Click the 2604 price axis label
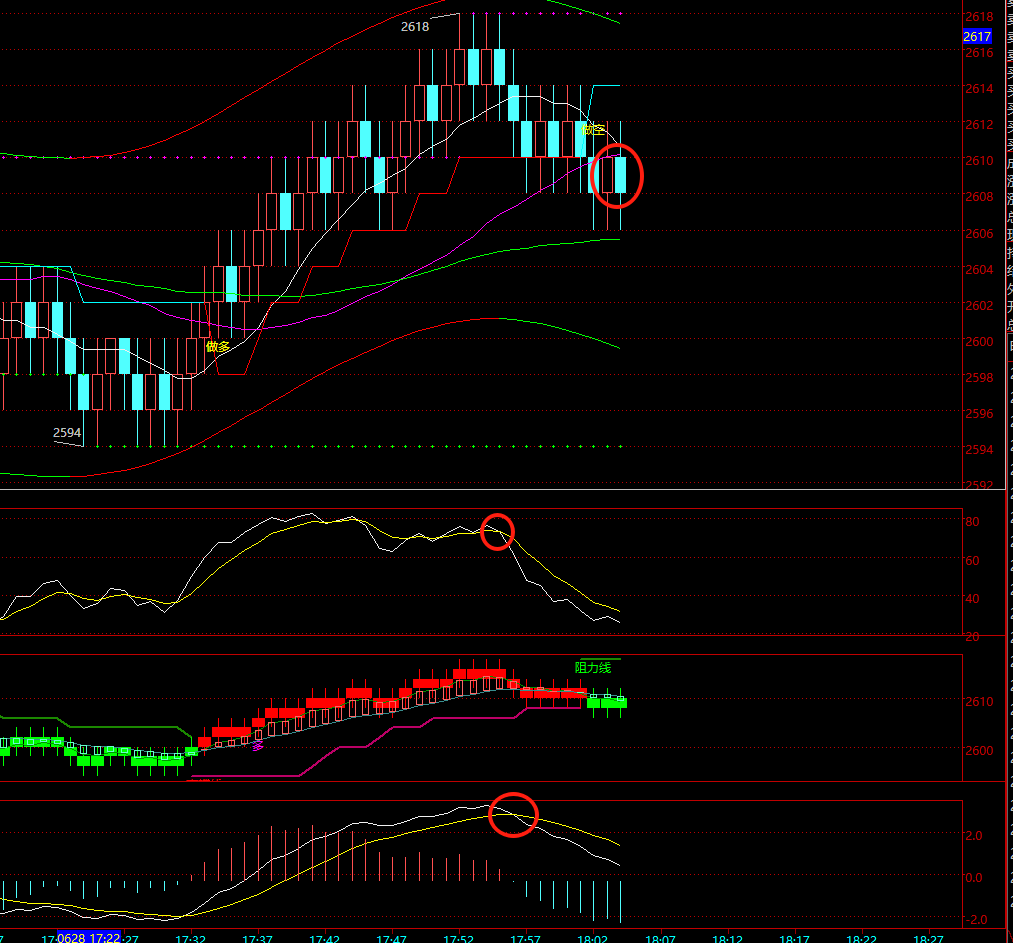 (979, 270)
